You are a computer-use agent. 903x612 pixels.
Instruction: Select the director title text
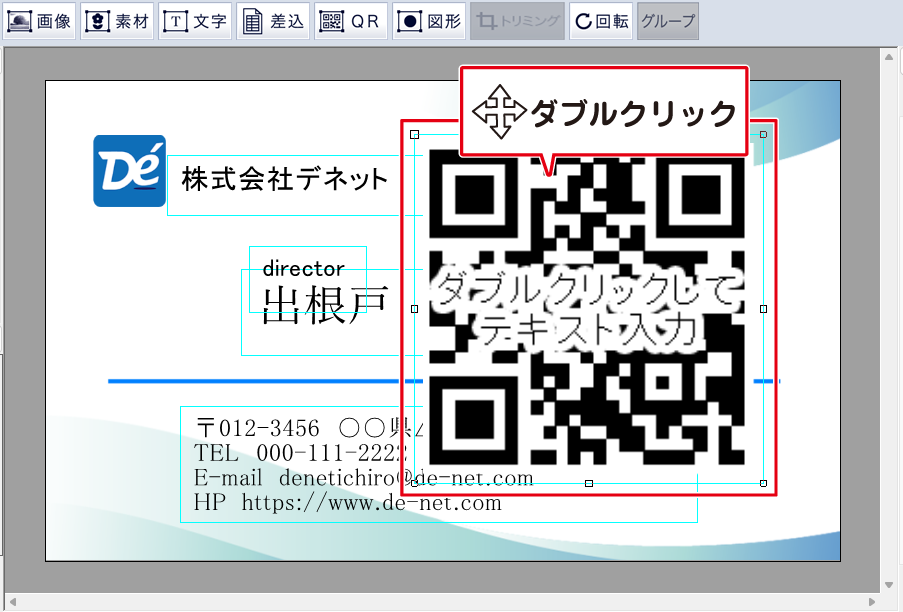(x=303, y=268)
